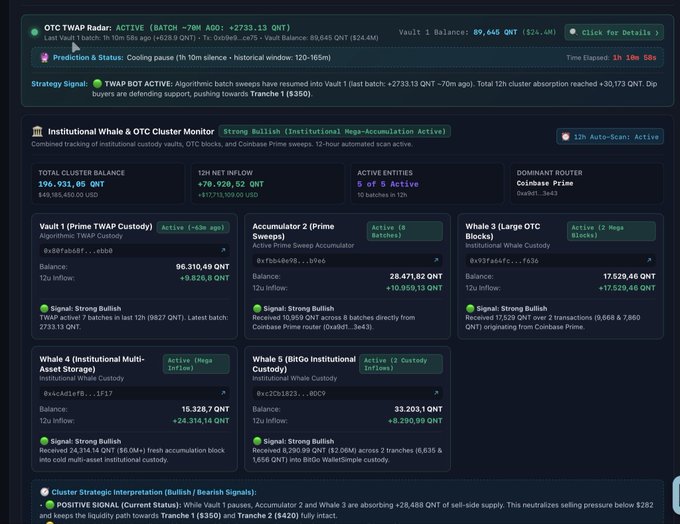Click the green signal dot in Whale 3 card

[x=470, y=308]
